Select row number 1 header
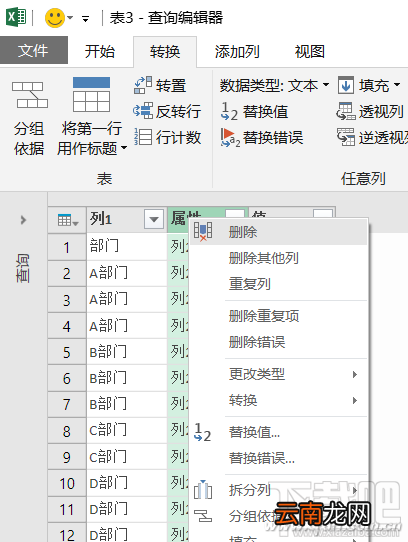This screenshot has width=408, height=542. [67, 247]
